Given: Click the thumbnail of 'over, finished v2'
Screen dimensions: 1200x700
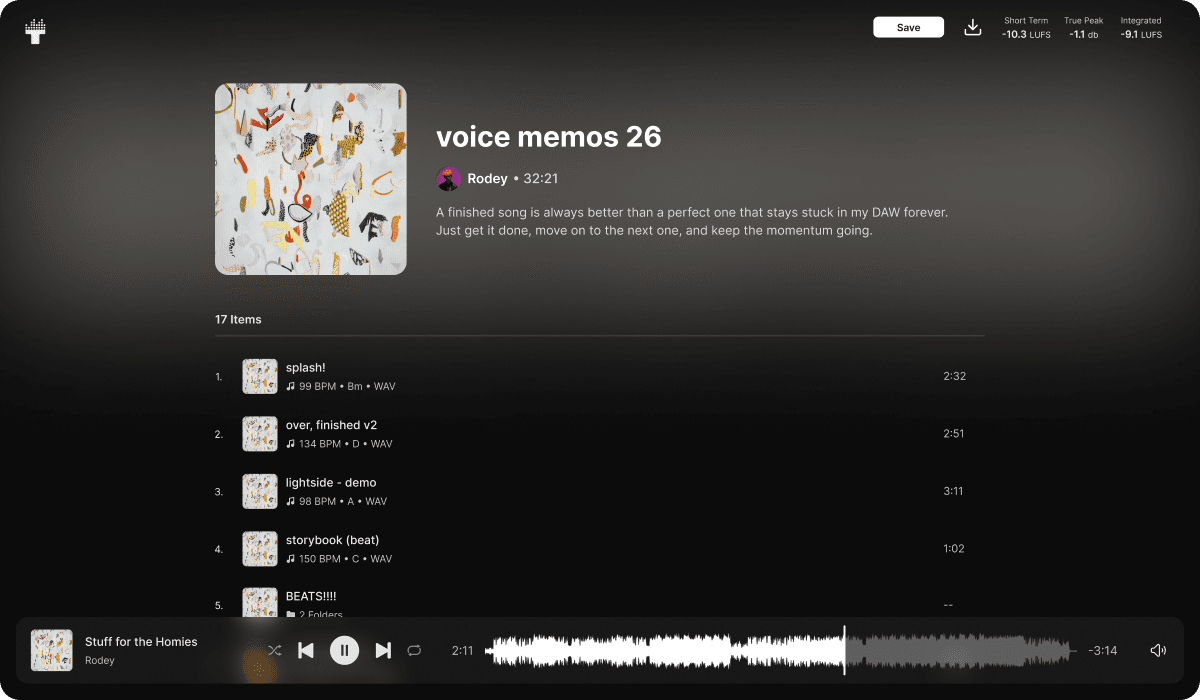Looking at the screenshot, I should [x=260, y=434].
